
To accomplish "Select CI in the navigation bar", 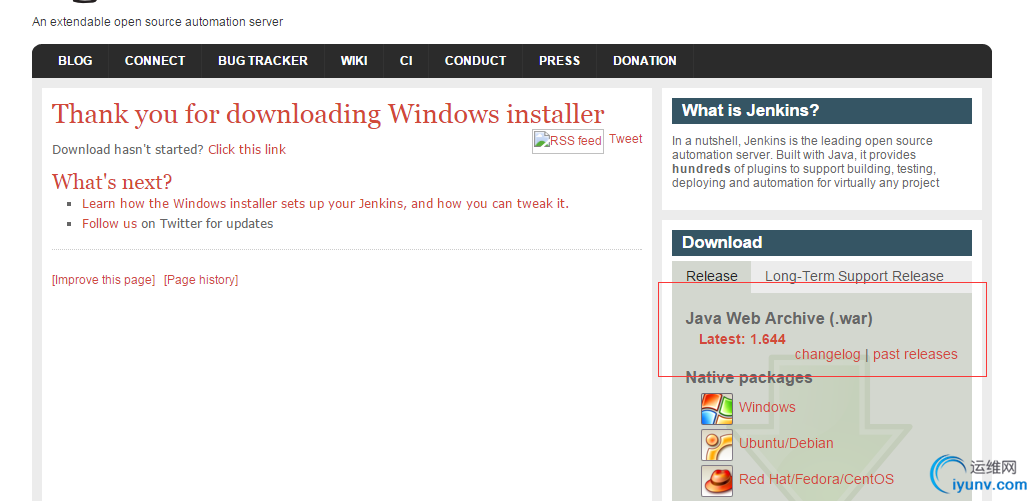I will pyautogui.click(x=406, y=61).
